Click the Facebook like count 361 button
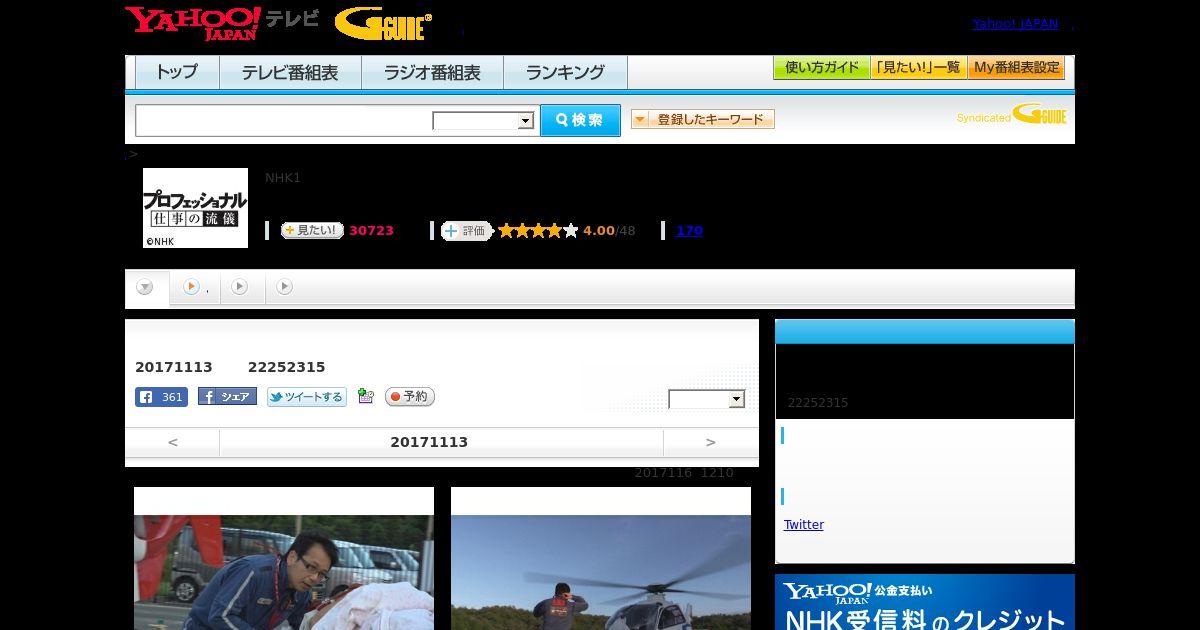This screenshot has height=630, width=1200. 161,397
